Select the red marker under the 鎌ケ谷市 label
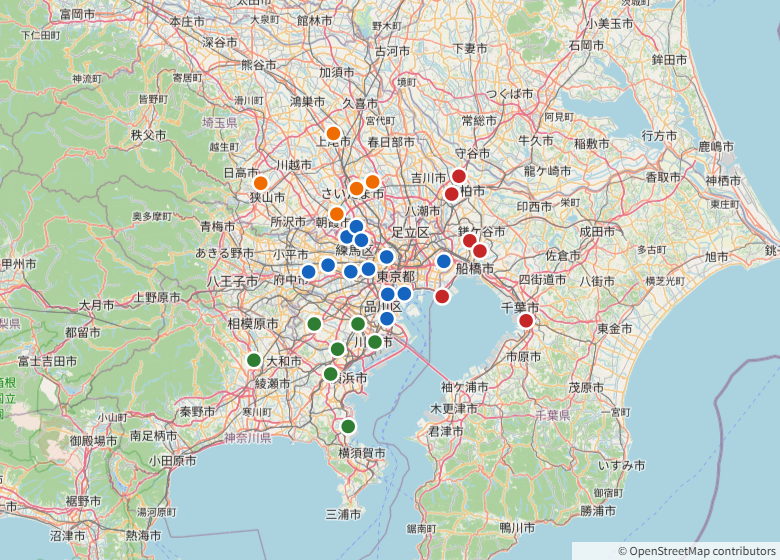Viewport: 780px width, 560px height. [x=469, y=241]
